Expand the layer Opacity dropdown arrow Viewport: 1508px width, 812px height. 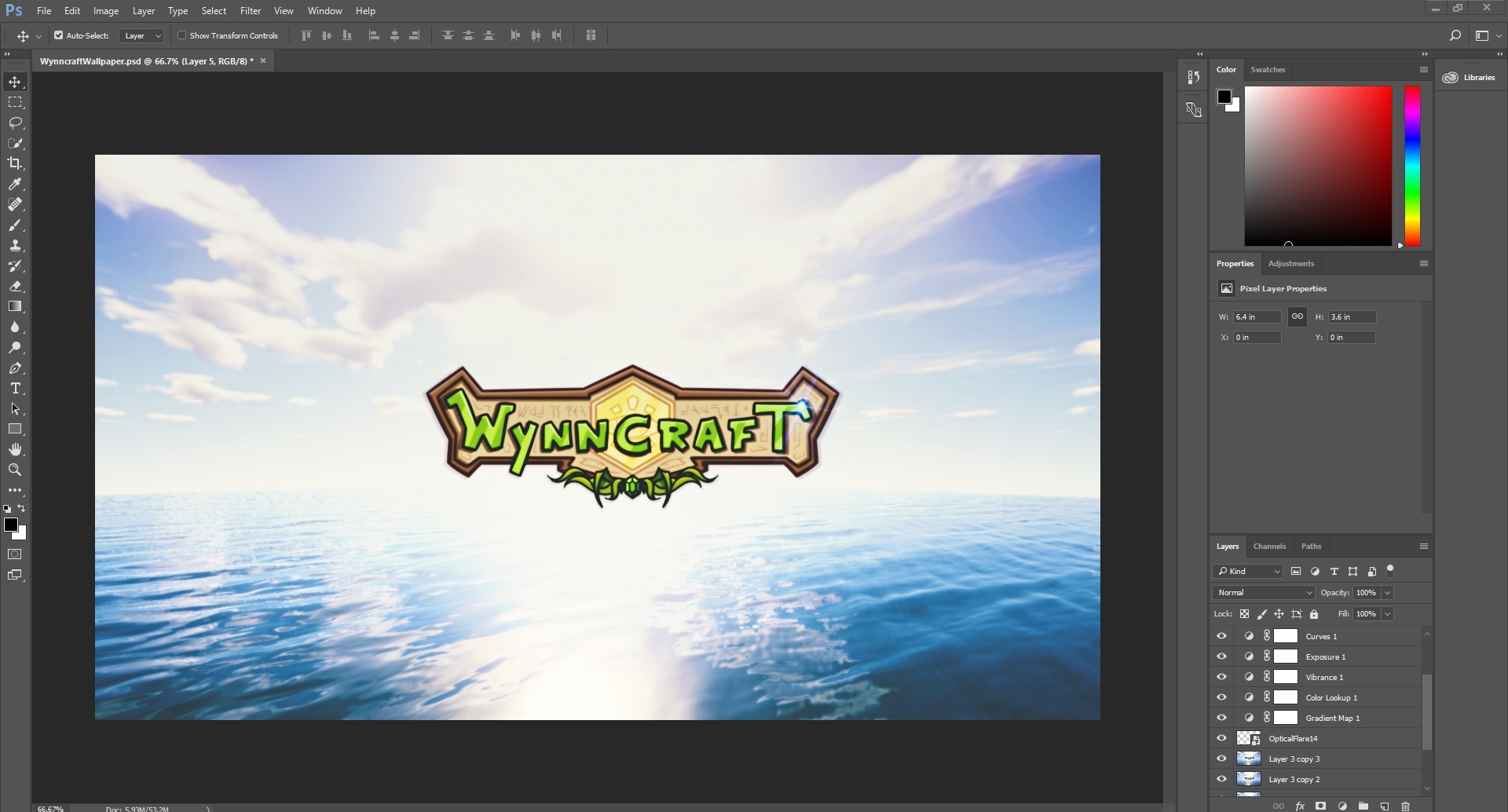(x=1387, y=593)
